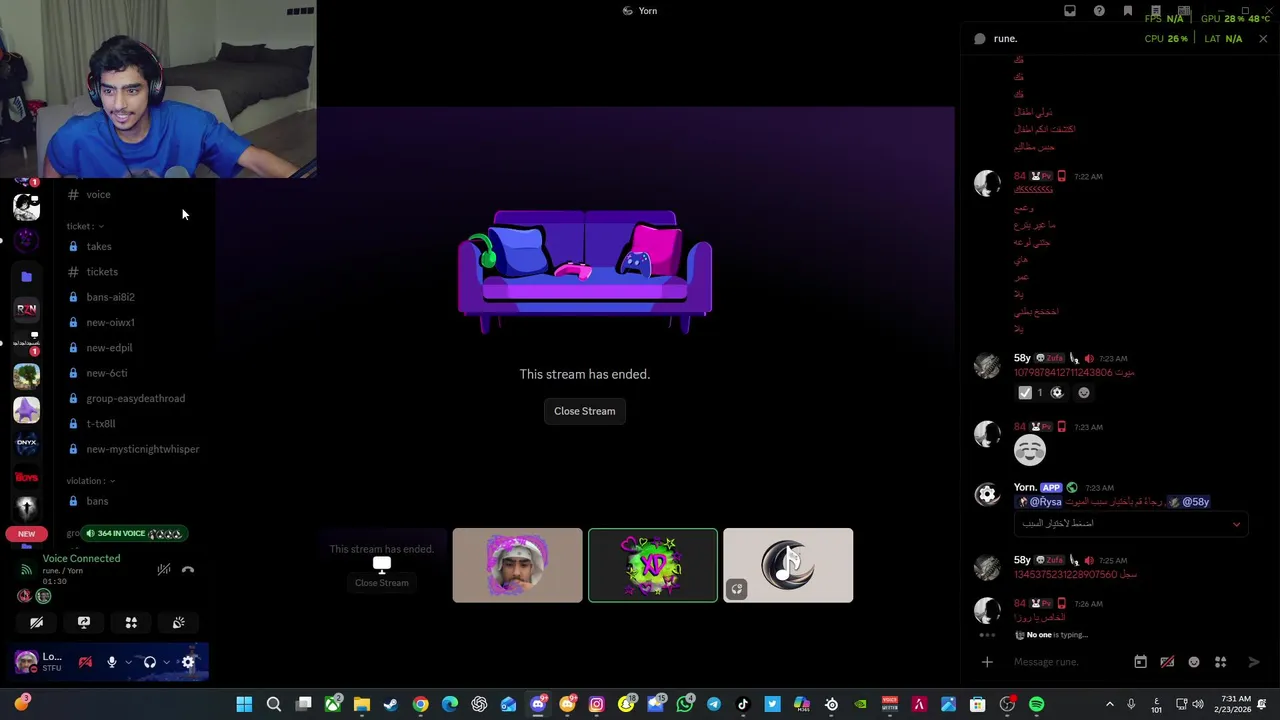Open own user avatar Lo... STFU

pos(40,662)
